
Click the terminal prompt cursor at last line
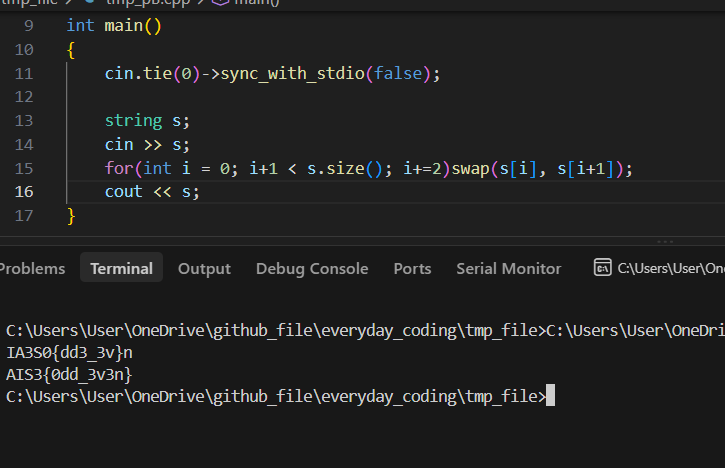click(550, 395)
